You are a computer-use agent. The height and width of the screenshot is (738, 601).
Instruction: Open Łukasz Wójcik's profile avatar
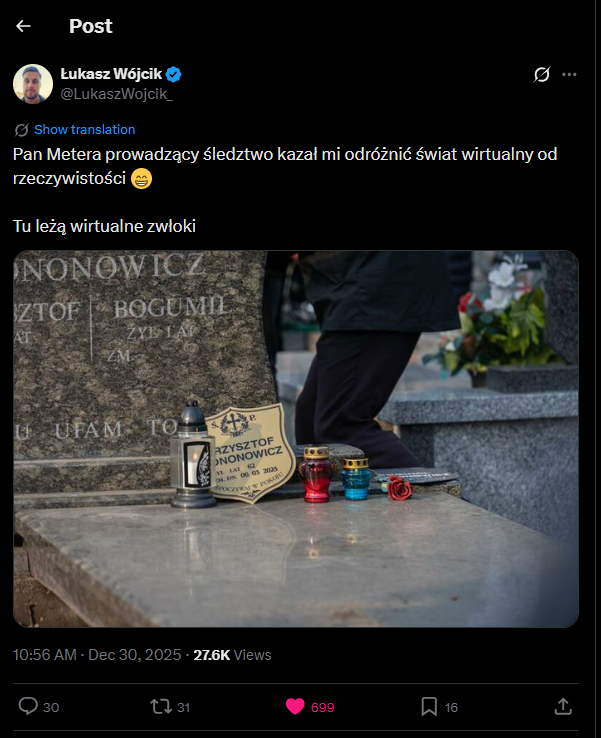coord(33,84)
